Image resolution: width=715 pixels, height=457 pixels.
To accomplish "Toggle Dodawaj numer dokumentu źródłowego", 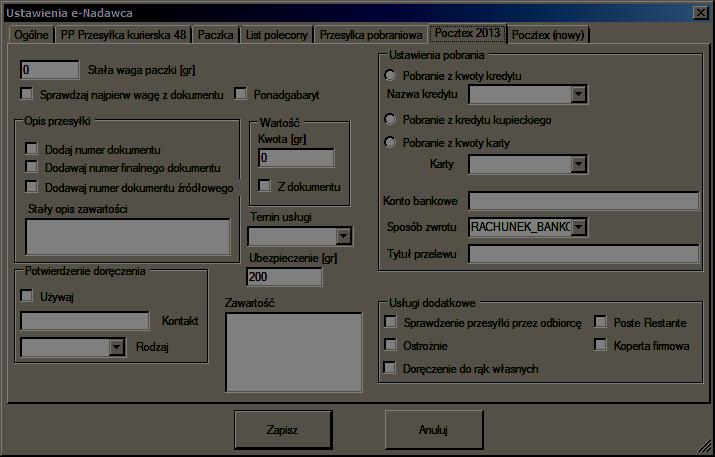I will [31, 187].
